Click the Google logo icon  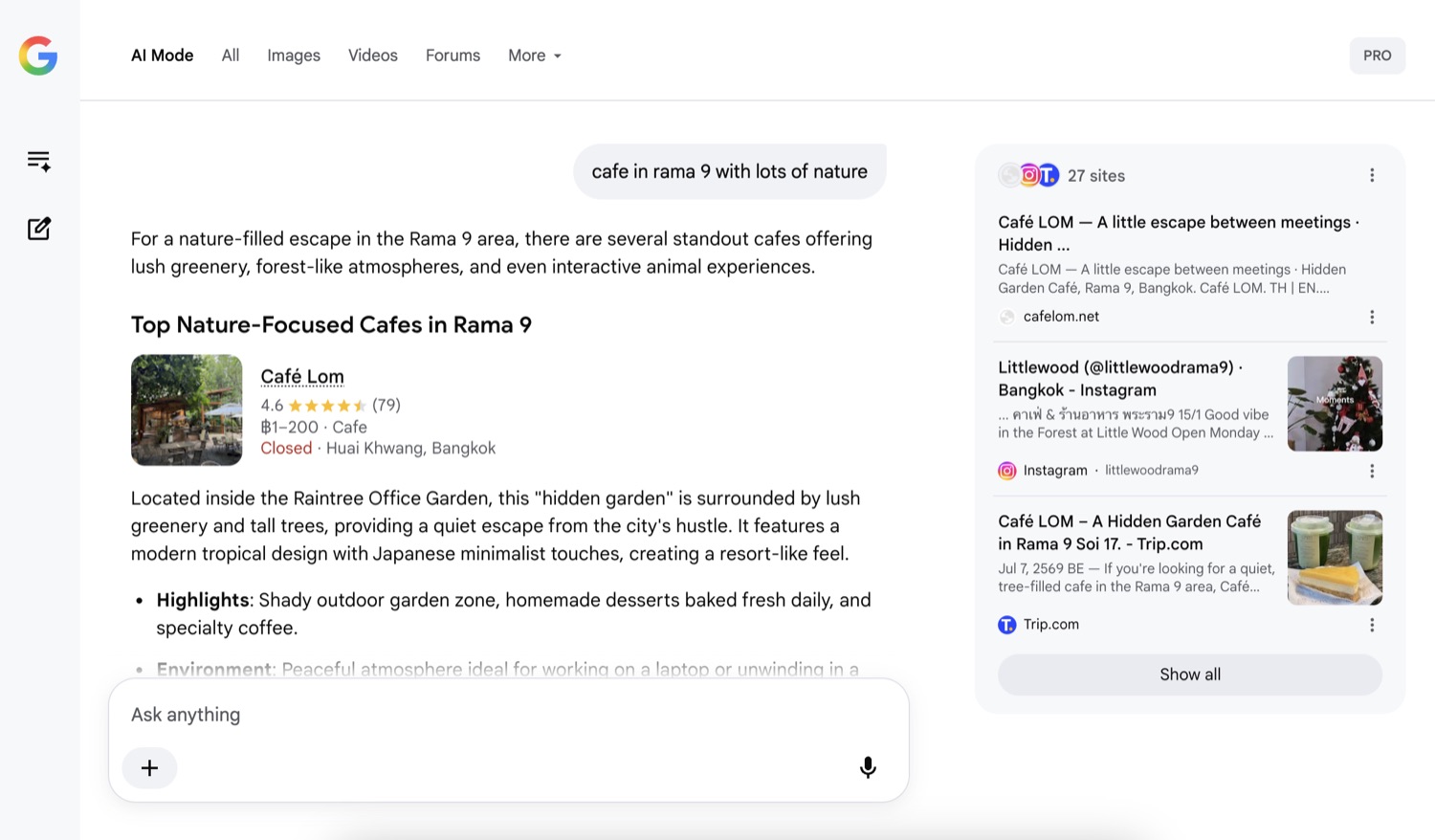pyautogui.click(x=38, y=55)
